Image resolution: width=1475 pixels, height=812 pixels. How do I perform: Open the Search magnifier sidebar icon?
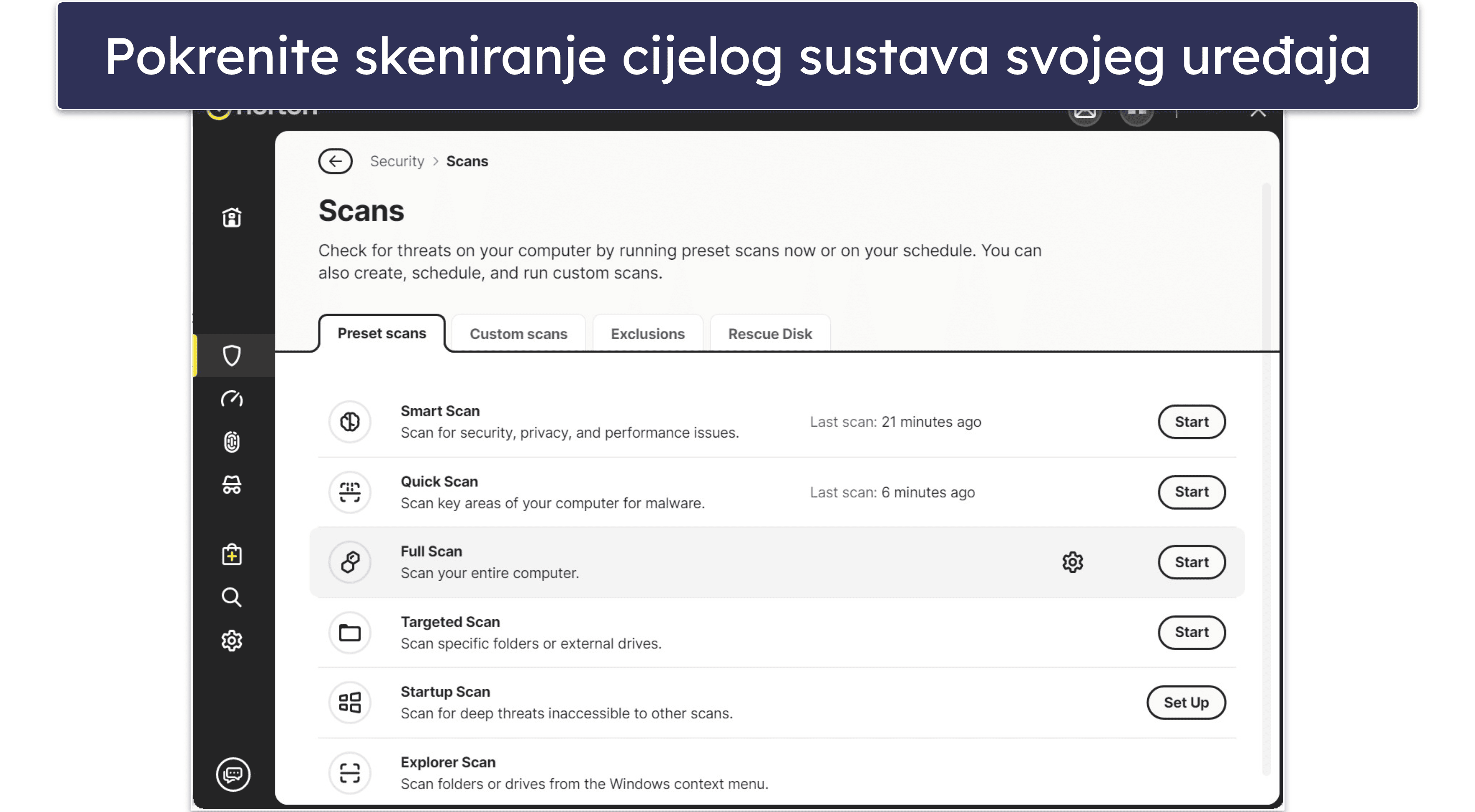pos(232,597)
